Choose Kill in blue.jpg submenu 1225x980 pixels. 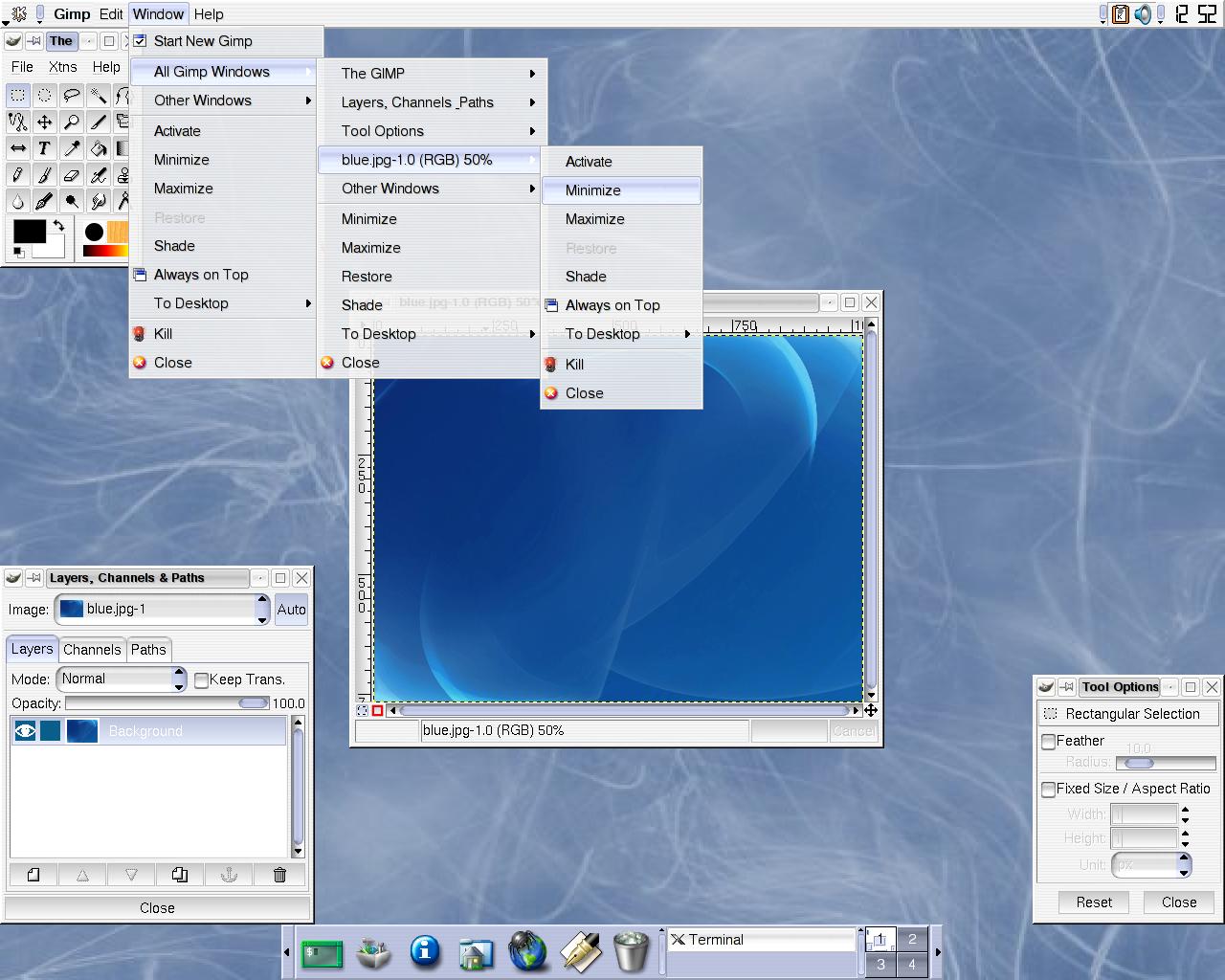621,365
